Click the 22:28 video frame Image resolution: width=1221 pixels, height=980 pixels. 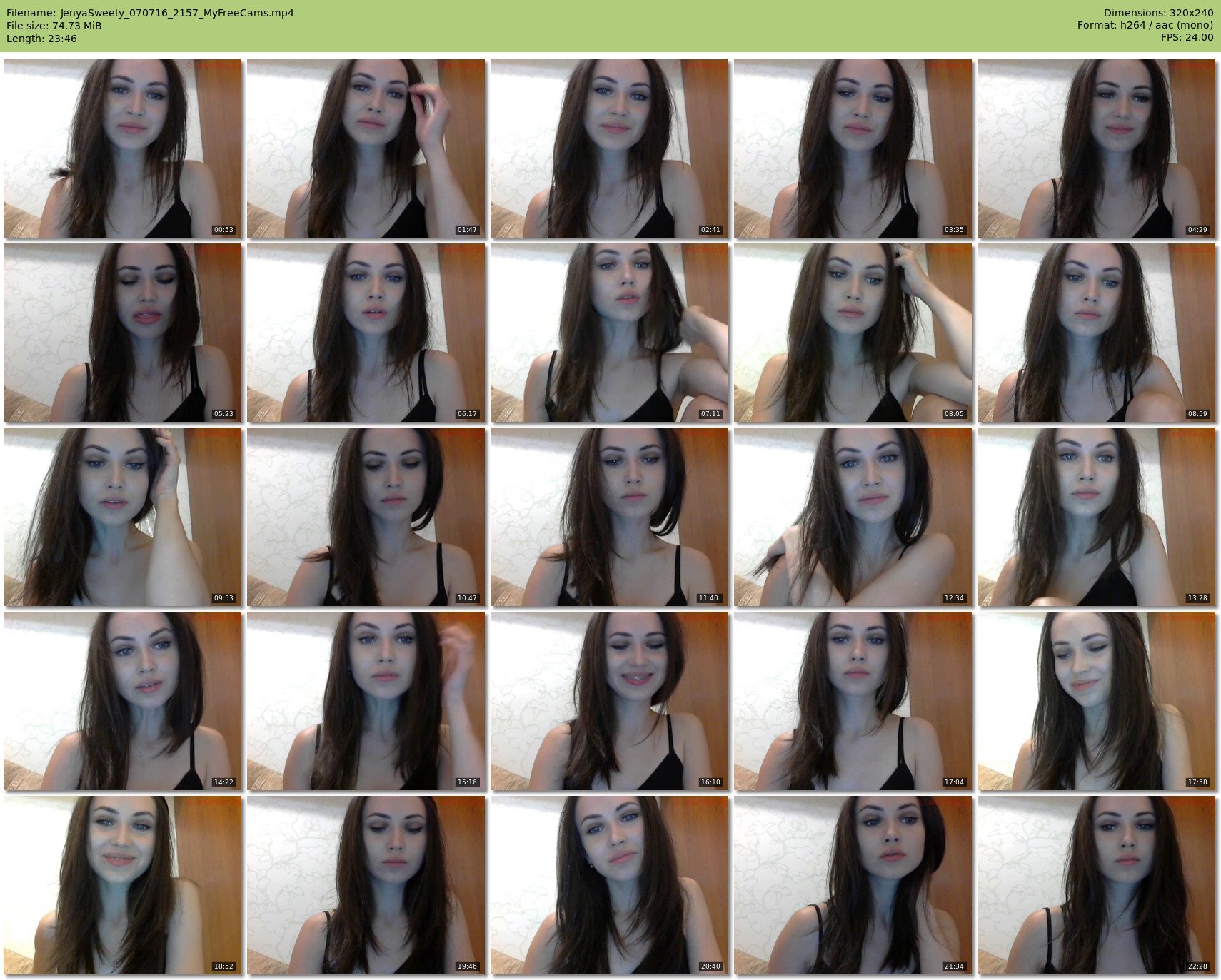pos(1097,885)
